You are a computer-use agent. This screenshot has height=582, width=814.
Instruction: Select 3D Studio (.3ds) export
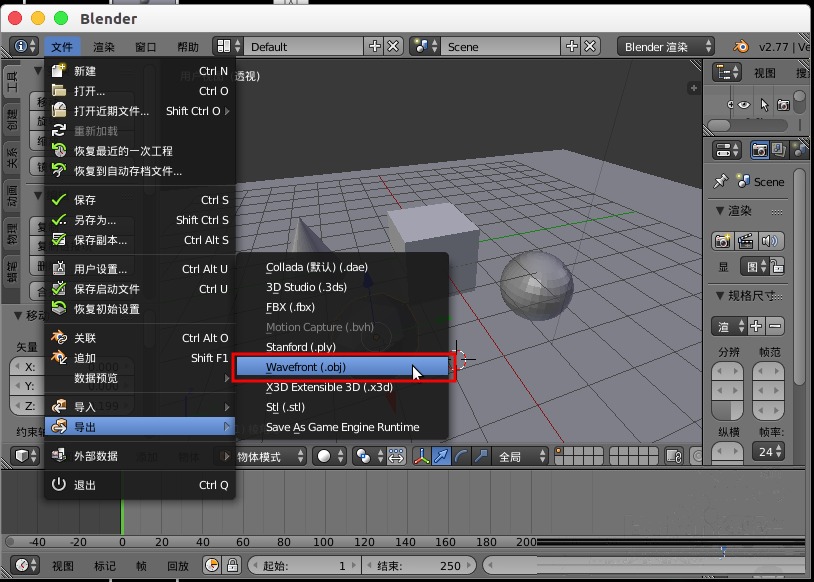tap(342, 287)
